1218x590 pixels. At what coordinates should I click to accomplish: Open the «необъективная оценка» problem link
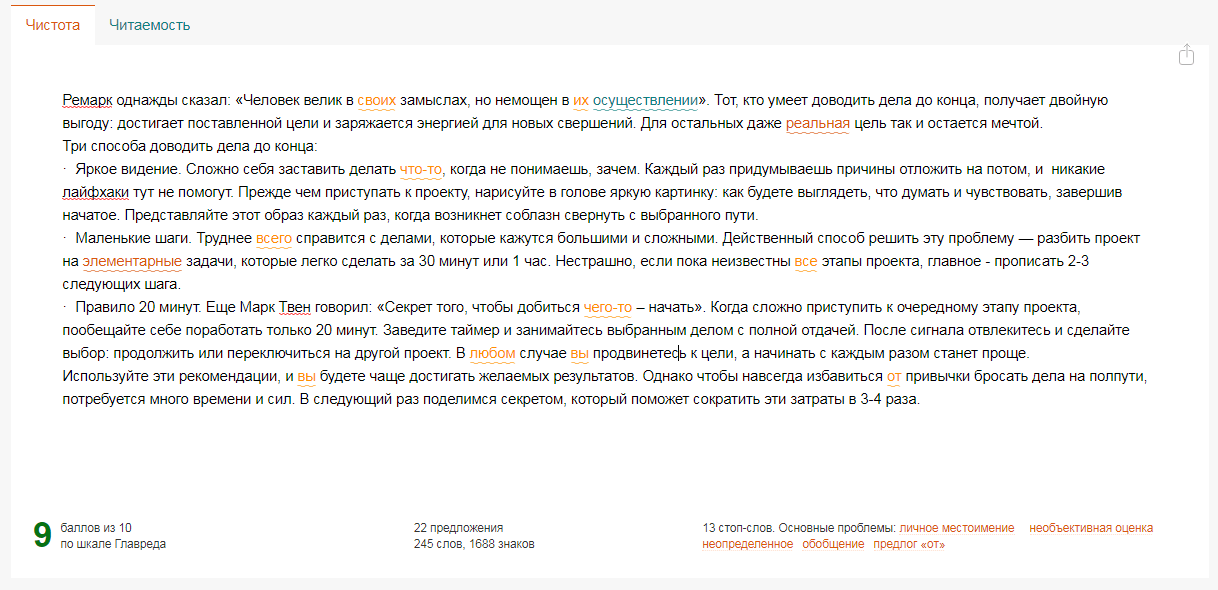(x=1091, y=528)
